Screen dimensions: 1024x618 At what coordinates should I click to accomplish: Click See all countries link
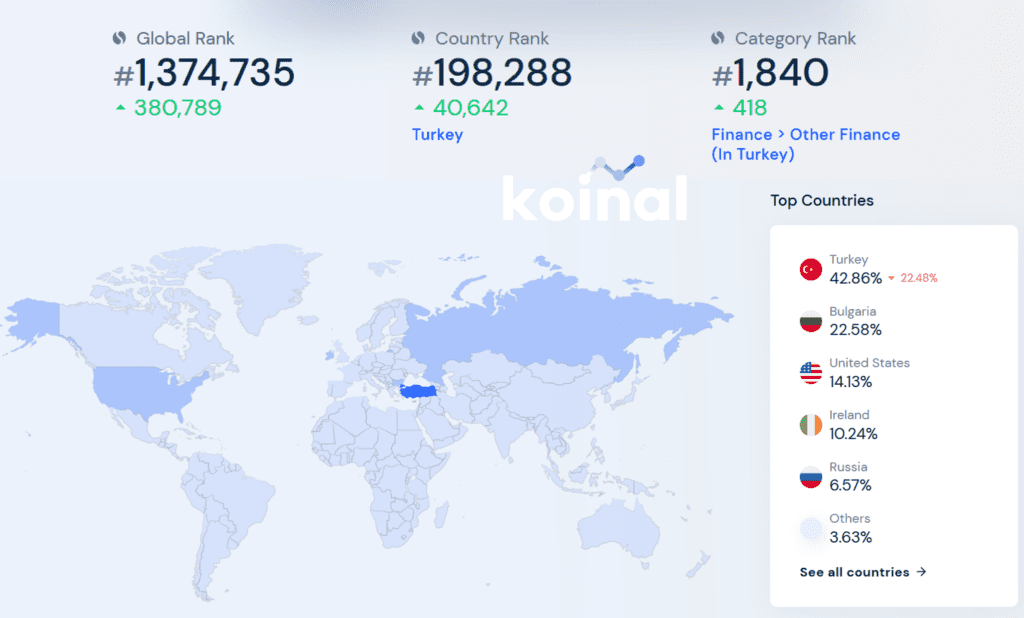pyautogui.click(x=854, y=572)
